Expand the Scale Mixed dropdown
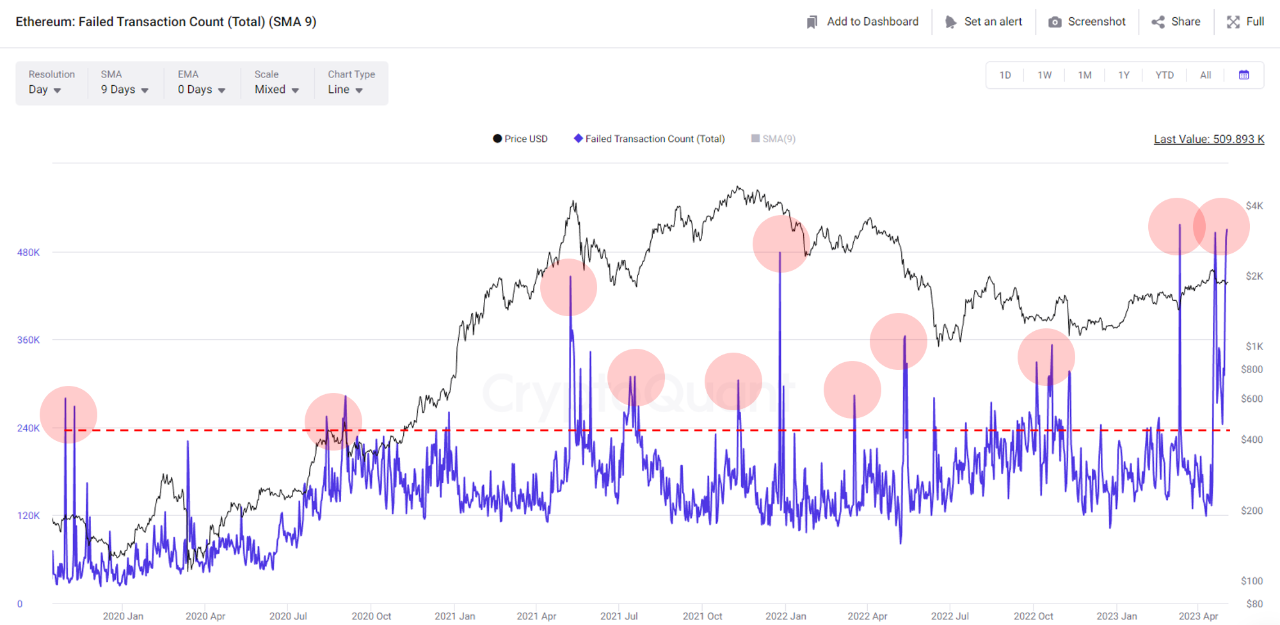 [277, 90]
